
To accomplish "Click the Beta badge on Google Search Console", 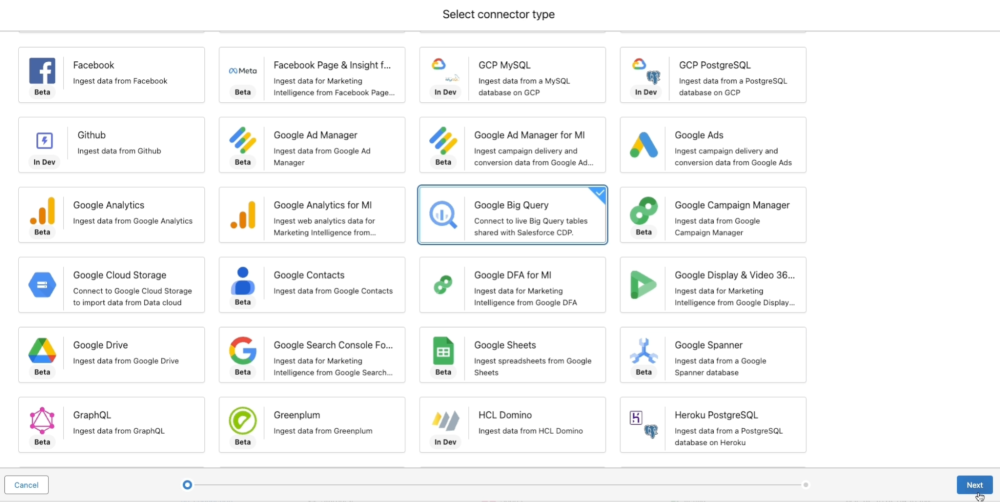I will (x=242, y=372).
